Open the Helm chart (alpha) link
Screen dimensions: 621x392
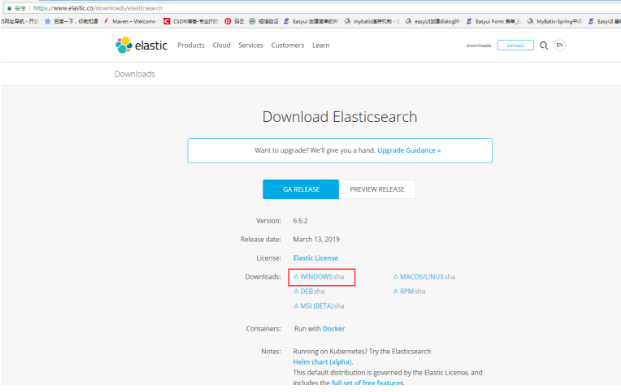(x=322, y=362)
